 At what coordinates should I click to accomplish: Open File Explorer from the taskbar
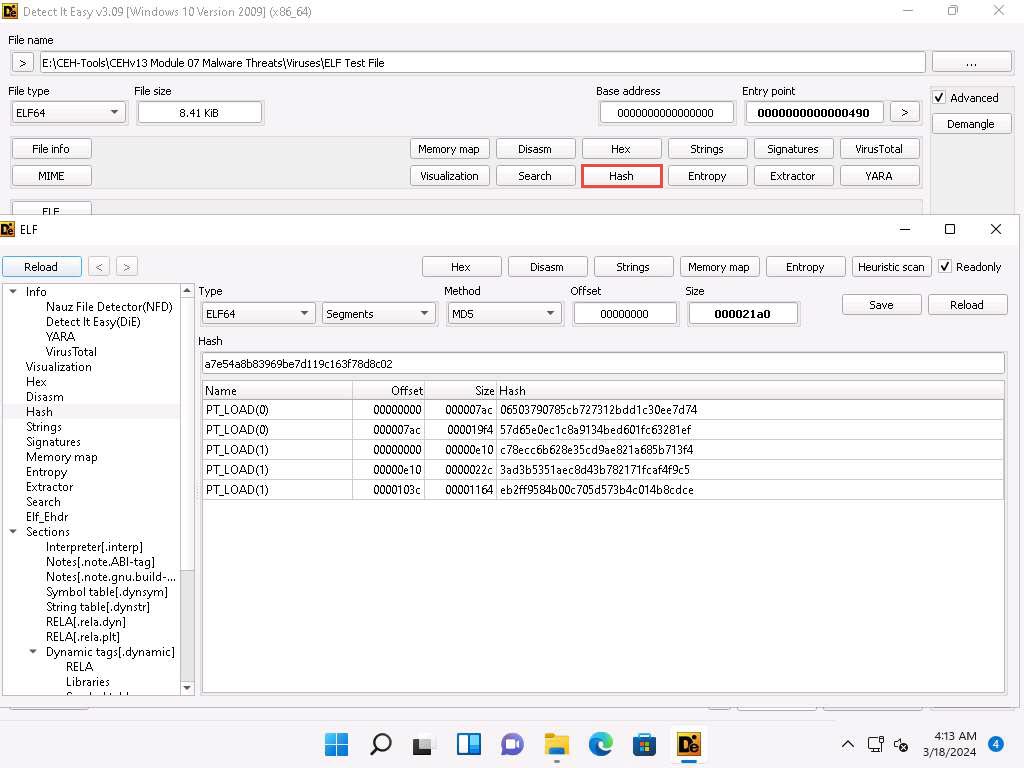coord(556,744)
